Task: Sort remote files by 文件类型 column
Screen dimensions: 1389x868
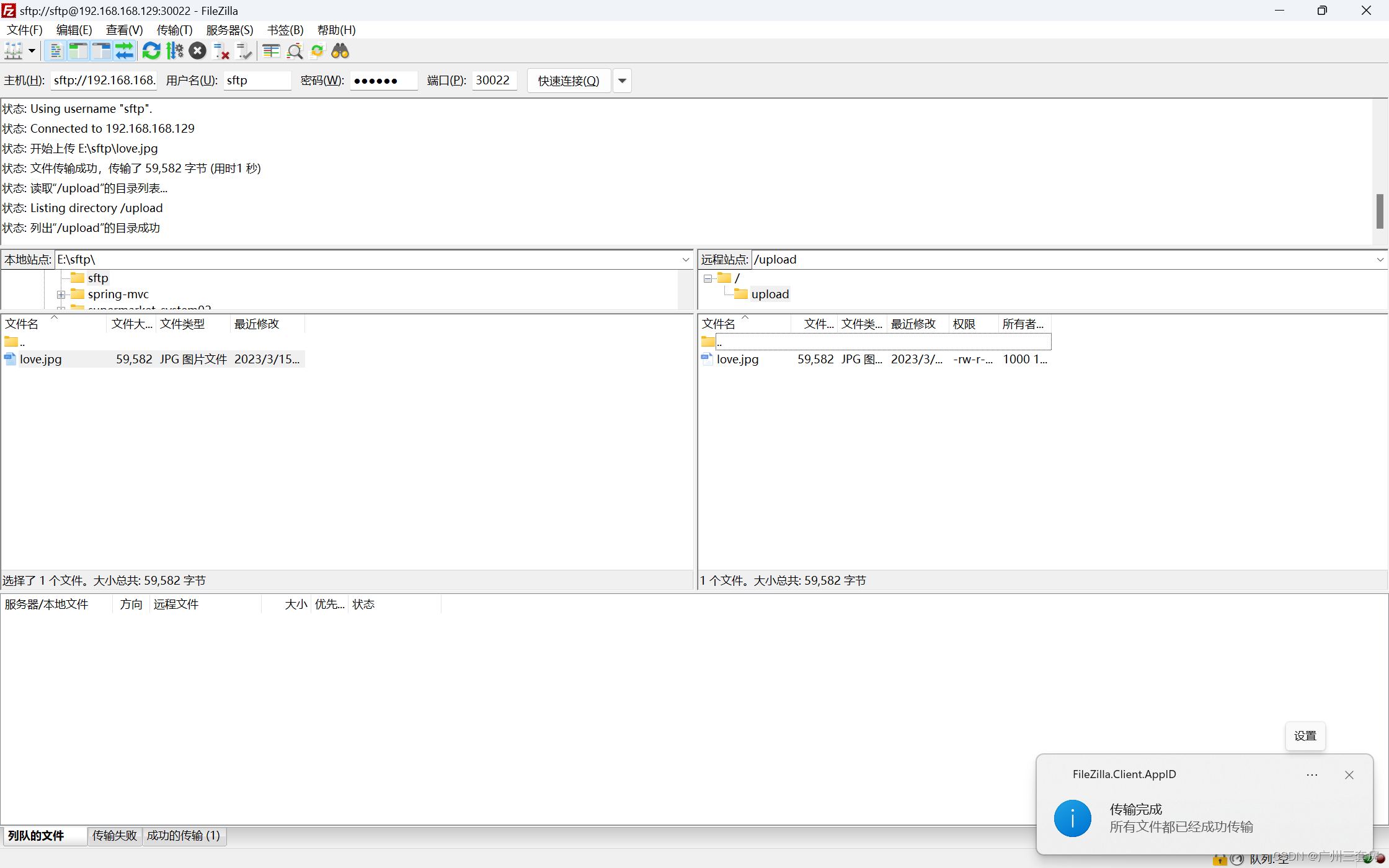Action: [862, 324]
